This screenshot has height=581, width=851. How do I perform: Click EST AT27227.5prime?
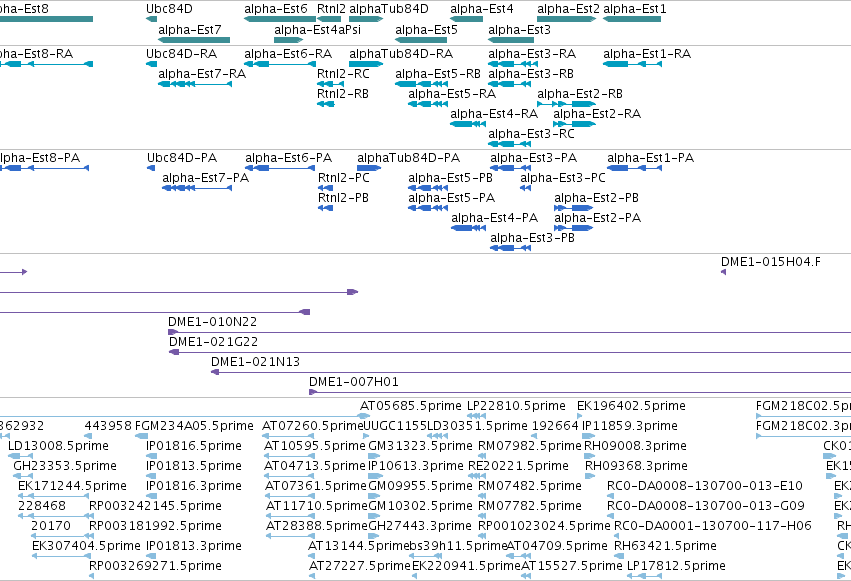(360, 566)
